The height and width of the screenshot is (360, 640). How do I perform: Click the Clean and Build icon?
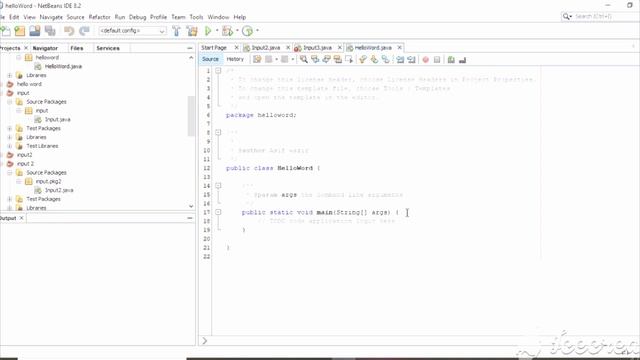point(192,31)
